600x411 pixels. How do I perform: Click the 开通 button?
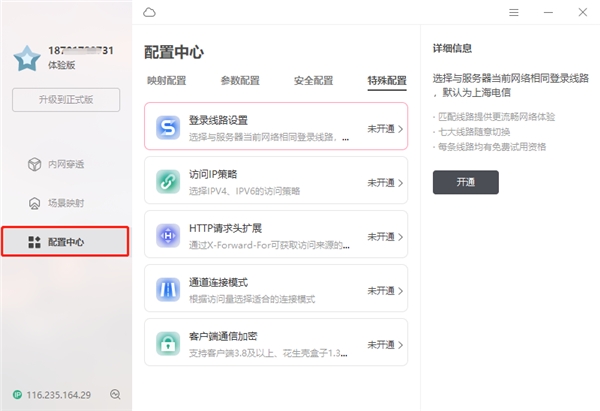(465, 182)
